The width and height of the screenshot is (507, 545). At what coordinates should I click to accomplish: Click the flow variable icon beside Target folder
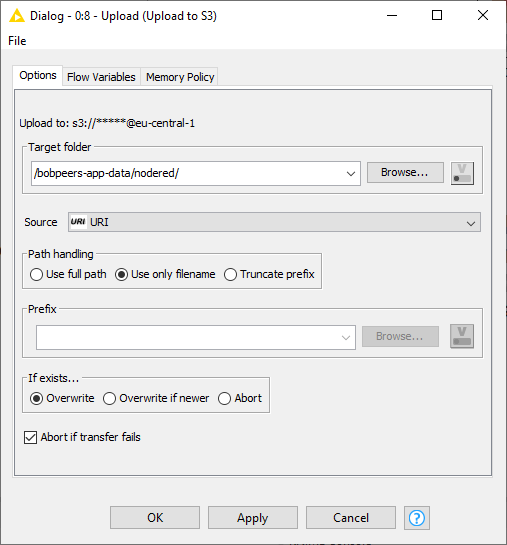pos(462,173)
